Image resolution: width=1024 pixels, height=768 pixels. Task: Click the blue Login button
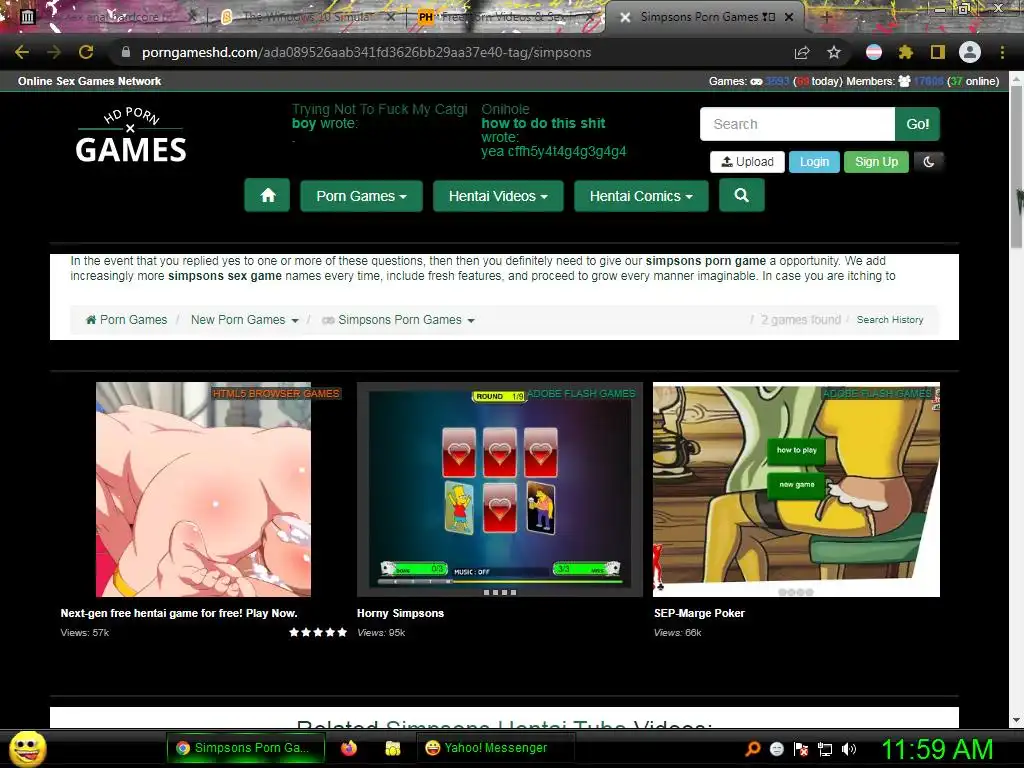pyautogui.click(x=814, y=161)
